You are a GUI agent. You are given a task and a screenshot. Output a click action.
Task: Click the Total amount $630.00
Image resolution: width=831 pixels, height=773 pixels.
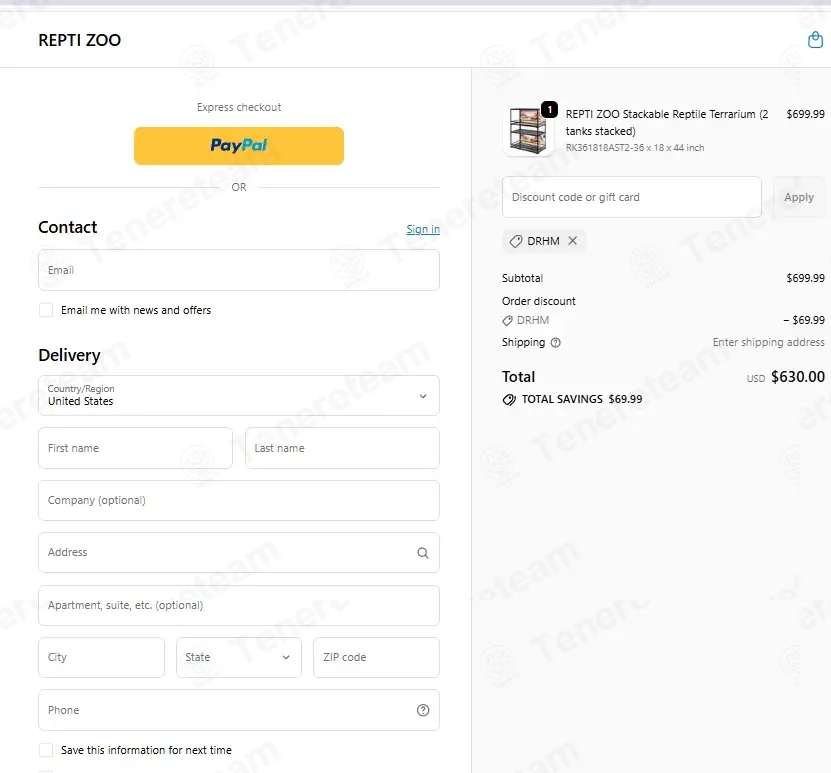[x=798, y=377]
